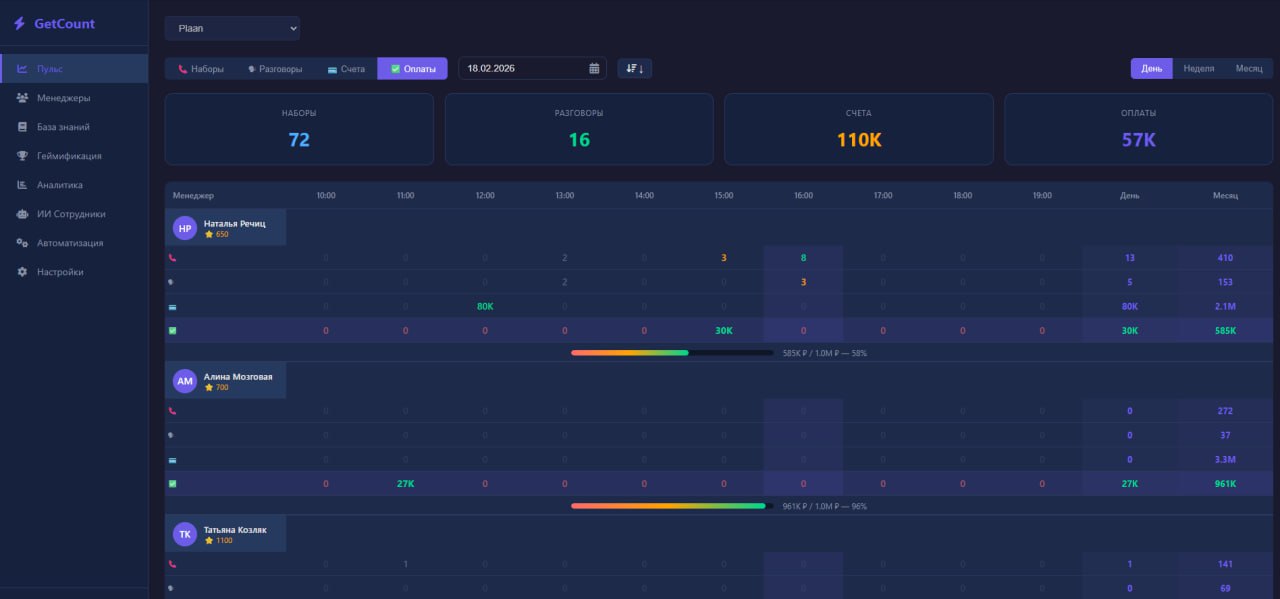Open the Plaan dropdown selector
The image size is (1280, 599).
(232, 29)
